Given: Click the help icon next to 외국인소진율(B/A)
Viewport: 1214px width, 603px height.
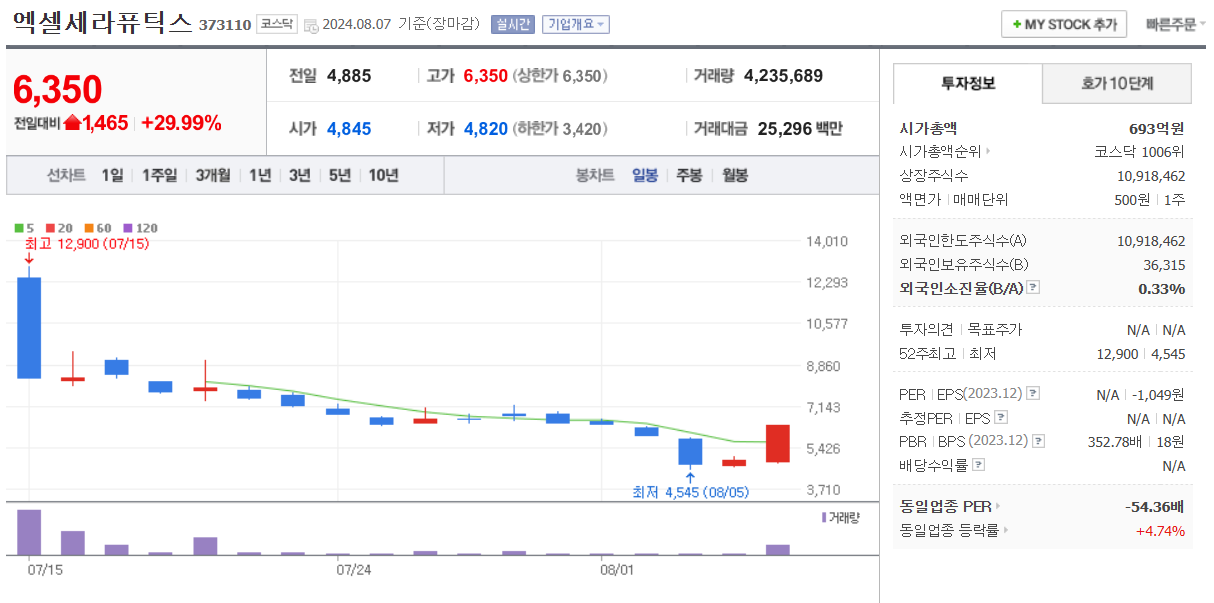Looking at the screenshot, I should pyautogui.click(x=1033, y=288).
